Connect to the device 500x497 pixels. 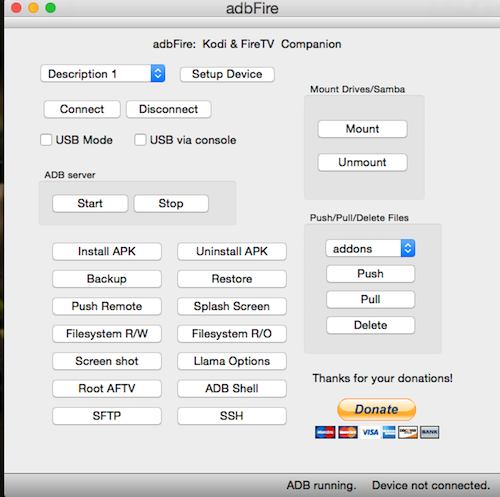pyautogui.click(x=82, y=109)
